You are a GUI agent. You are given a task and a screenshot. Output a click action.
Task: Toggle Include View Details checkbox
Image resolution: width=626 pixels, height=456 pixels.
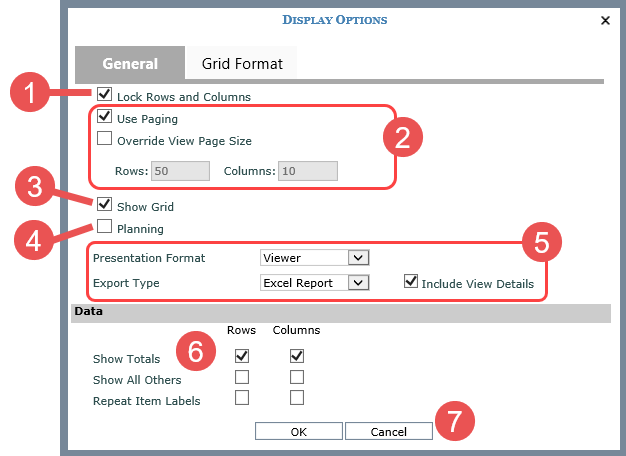[410, 283]
